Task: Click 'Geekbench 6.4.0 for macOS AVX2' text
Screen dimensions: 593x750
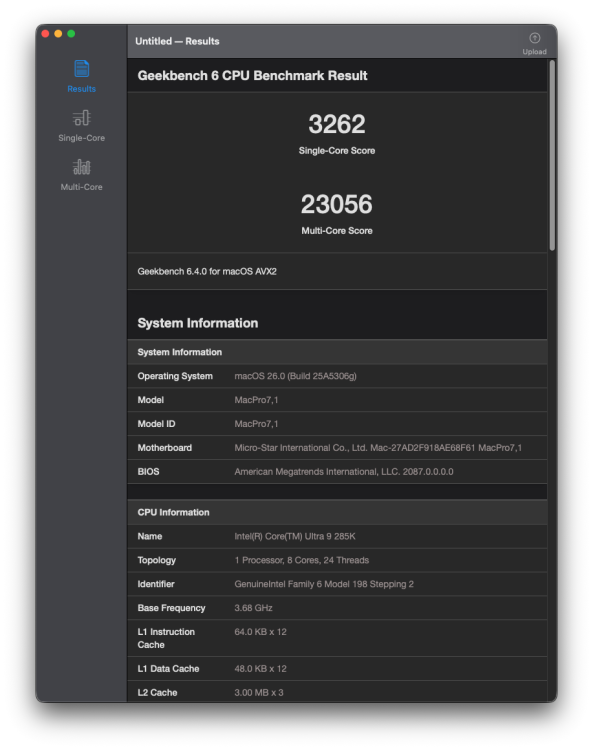Action: (x=207, y=271)
